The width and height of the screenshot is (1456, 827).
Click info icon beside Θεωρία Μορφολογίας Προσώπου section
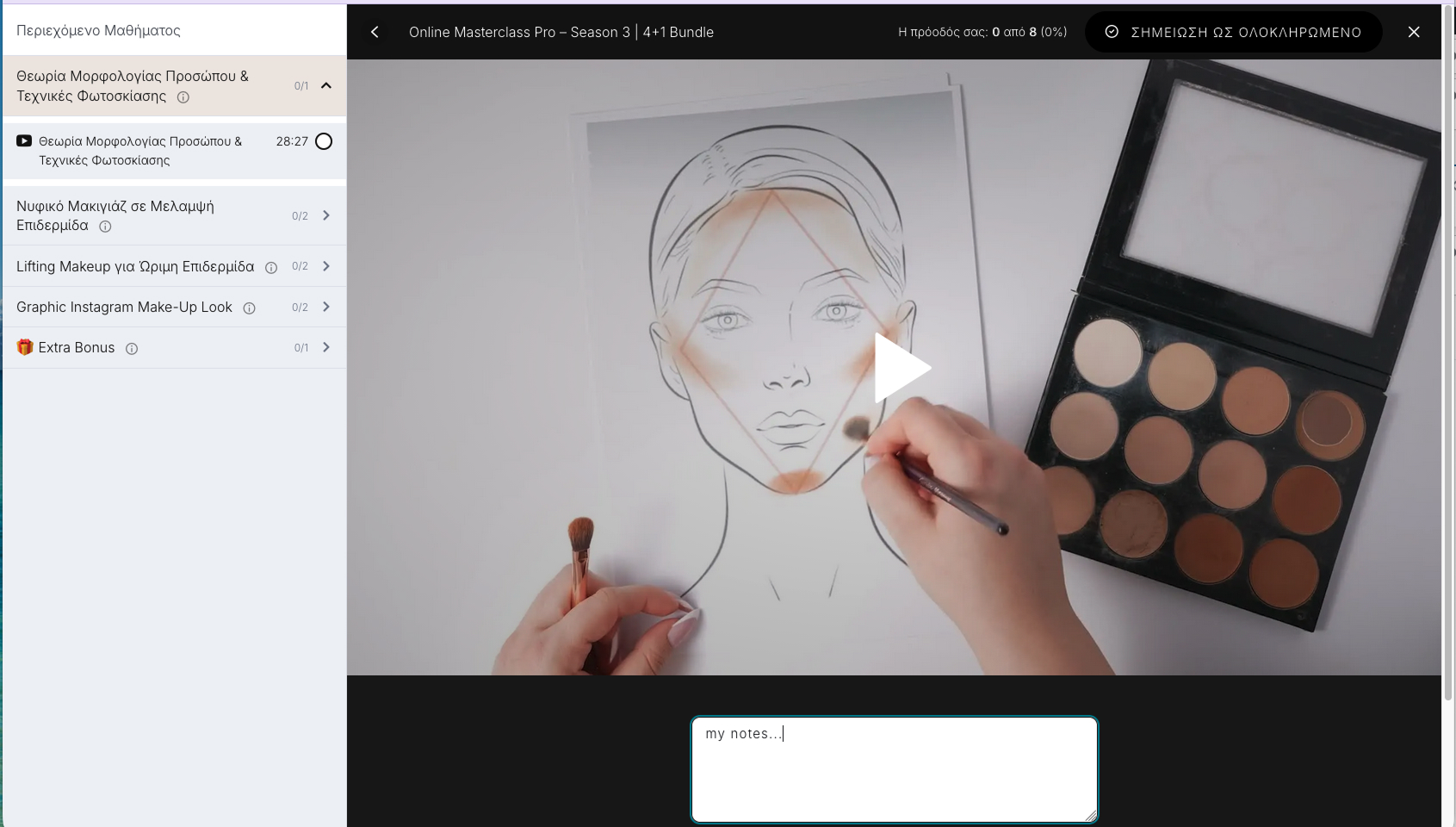coord(183,97)
